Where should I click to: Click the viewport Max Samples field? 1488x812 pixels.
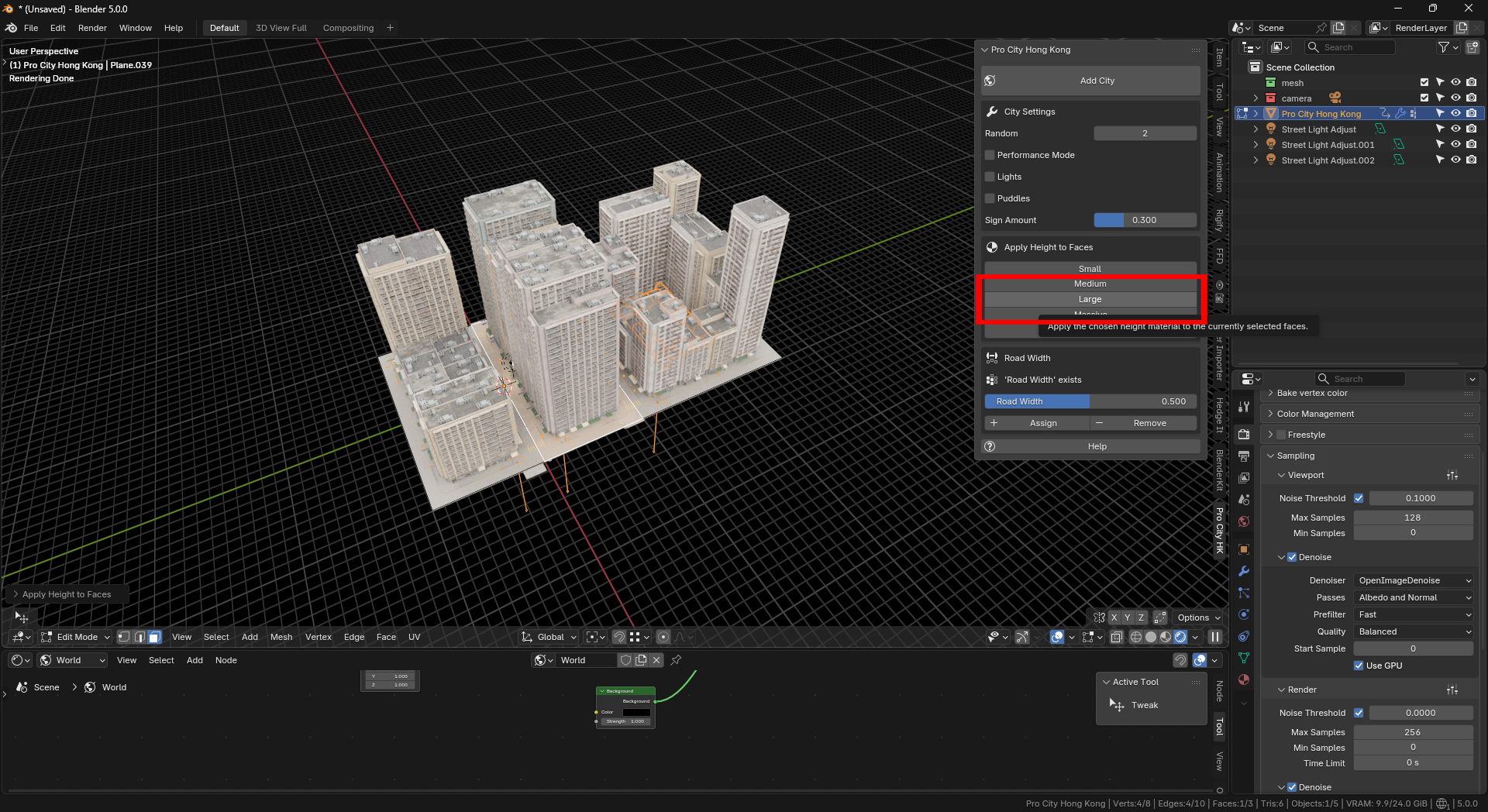pos(1413,518)
